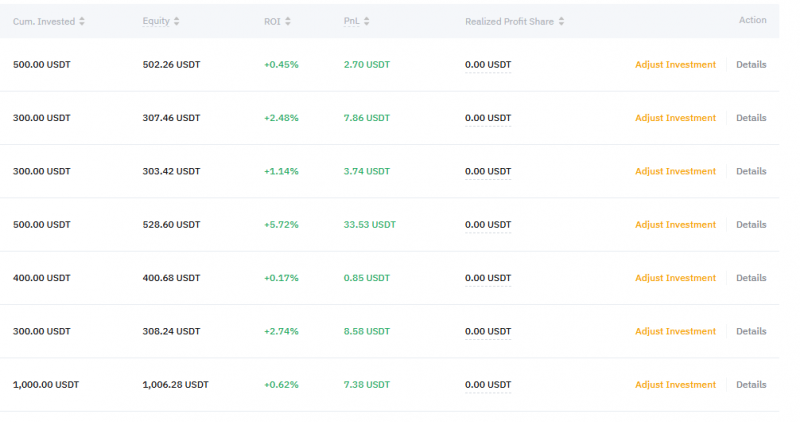The height and width of the screenshot is (422, 800).
Task: Sort by Cum. Invested column arrows
Action: (x=82, y=21)
